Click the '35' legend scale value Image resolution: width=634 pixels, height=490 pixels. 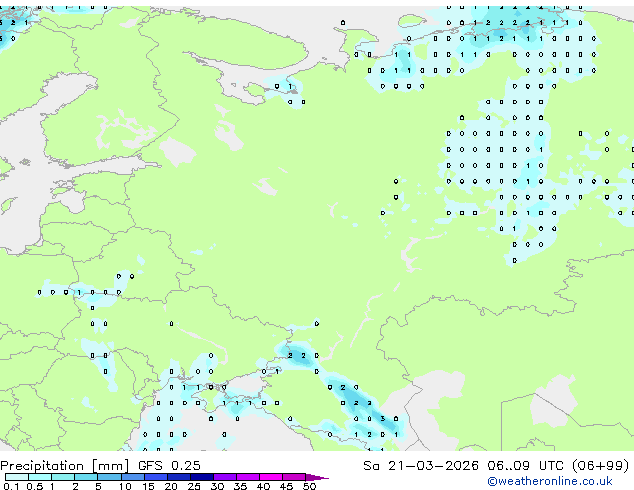(x=240, y=486)
